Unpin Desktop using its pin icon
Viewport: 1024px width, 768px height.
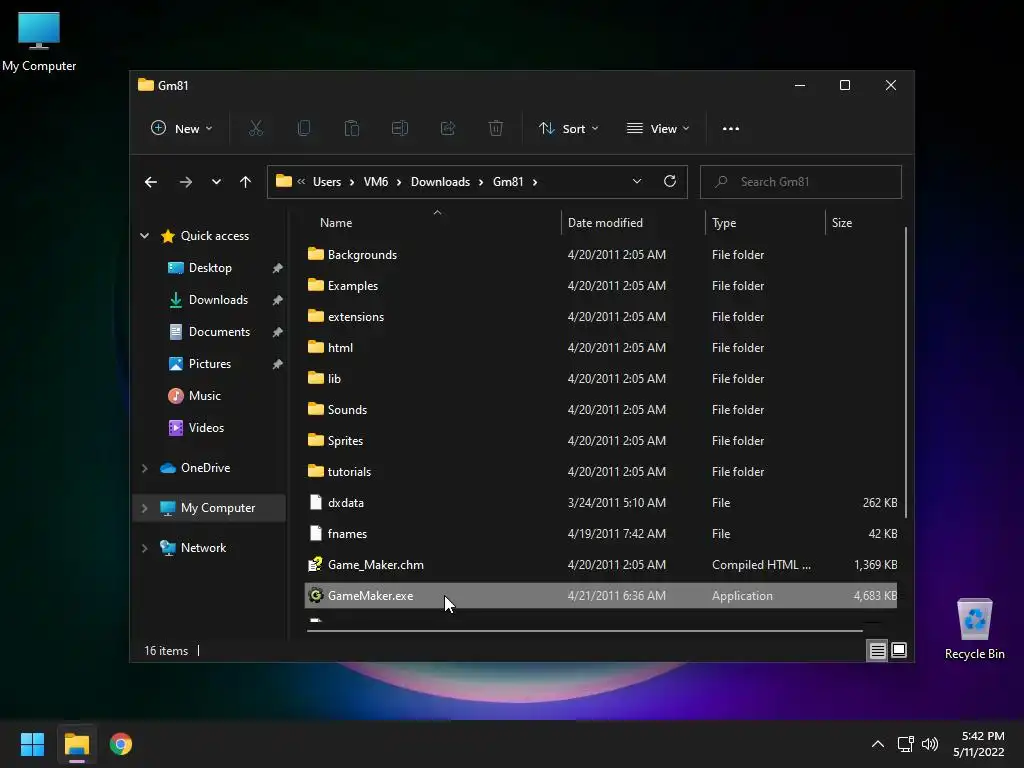click(x=278, y=268)
